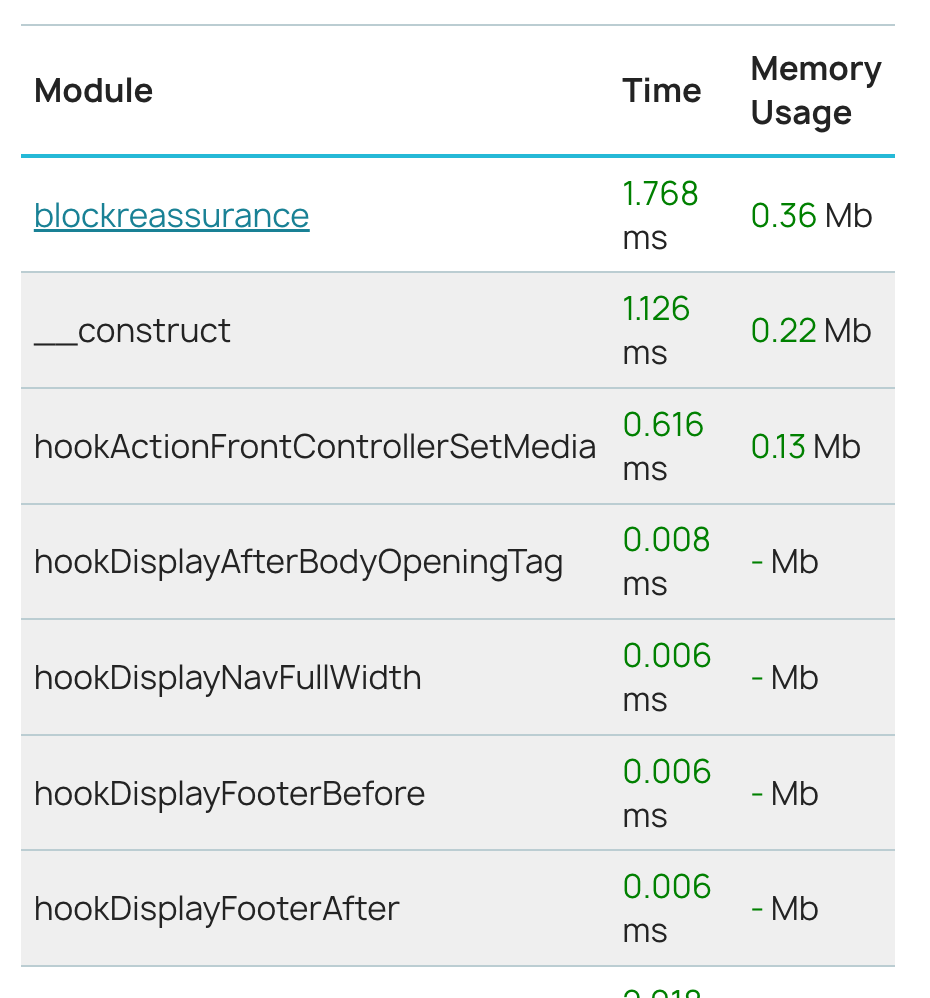Click the 0.22 Mb memory value

[811, 331]
